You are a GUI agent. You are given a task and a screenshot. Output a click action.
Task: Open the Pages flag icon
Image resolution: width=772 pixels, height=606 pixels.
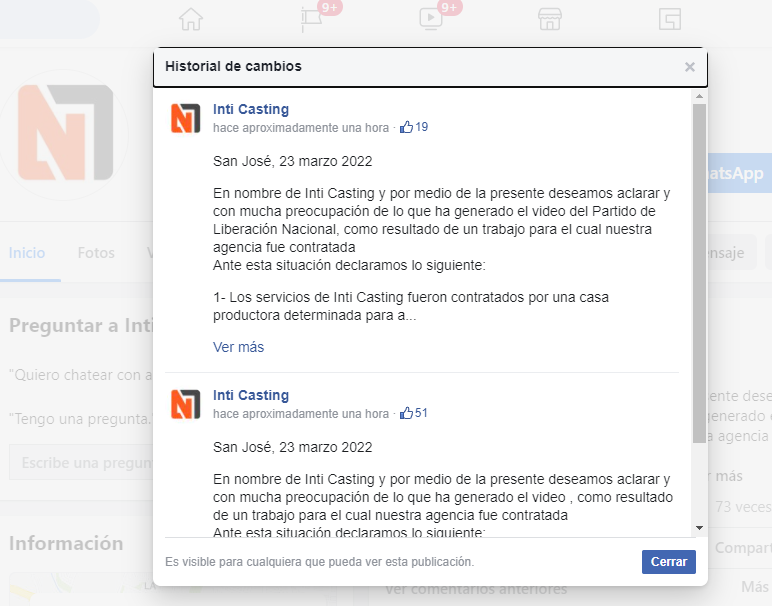[x=310, y=20]
